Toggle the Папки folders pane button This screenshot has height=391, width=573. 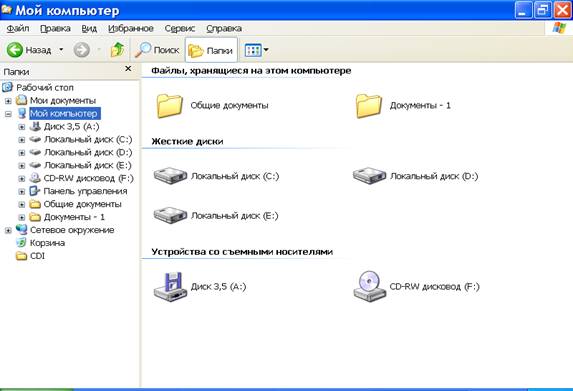coord(211,50)
